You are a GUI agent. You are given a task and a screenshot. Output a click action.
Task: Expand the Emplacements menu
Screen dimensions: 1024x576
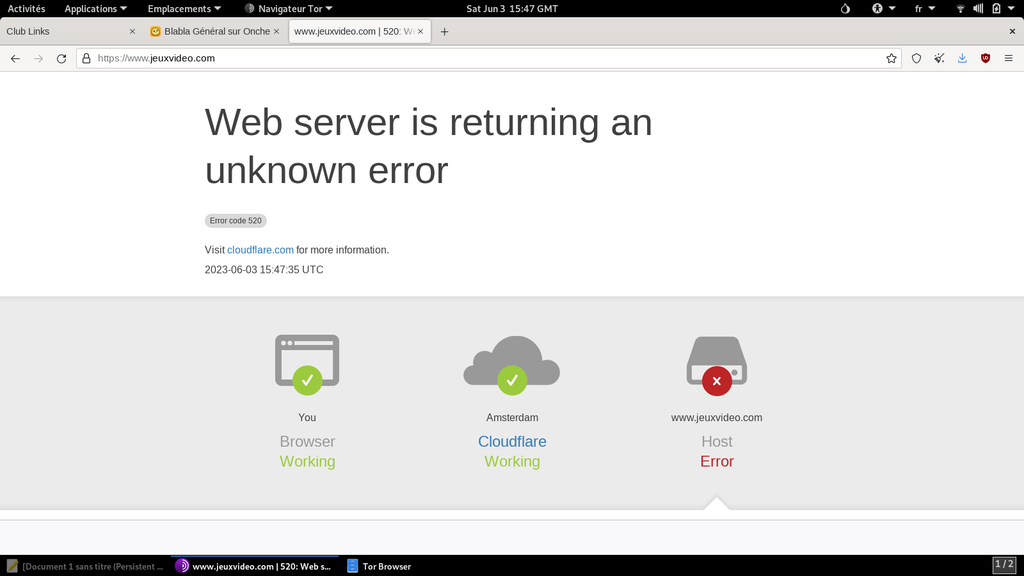pos(184,8)
